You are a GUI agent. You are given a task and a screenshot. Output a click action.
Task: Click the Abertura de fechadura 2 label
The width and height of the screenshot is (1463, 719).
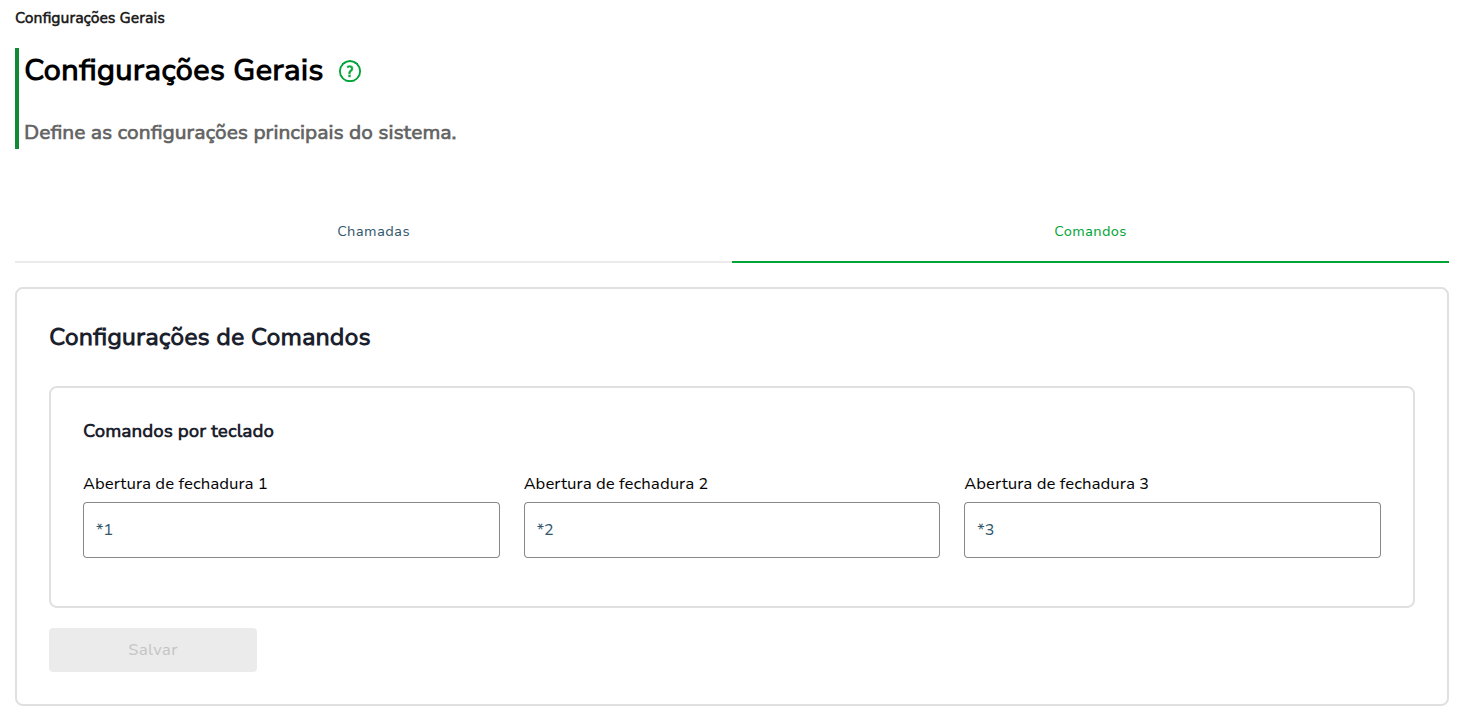[616, 484]
